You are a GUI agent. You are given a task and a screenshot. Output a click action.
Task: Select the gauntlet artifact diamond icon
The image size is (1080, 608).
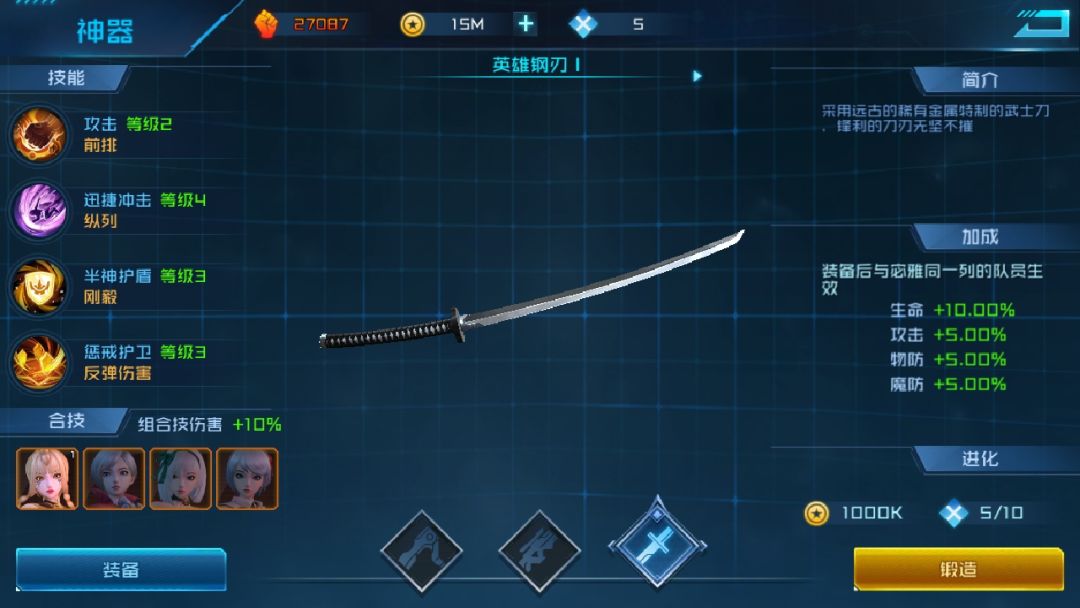point(422,550)
